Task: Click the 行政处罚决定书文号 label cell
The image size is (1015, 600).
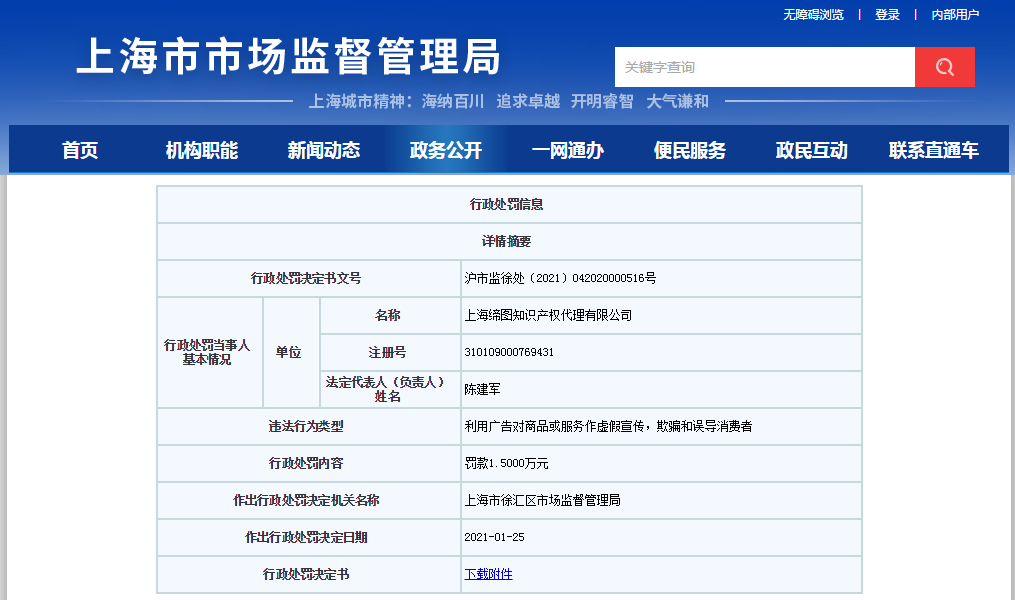Action: [308, 278]
